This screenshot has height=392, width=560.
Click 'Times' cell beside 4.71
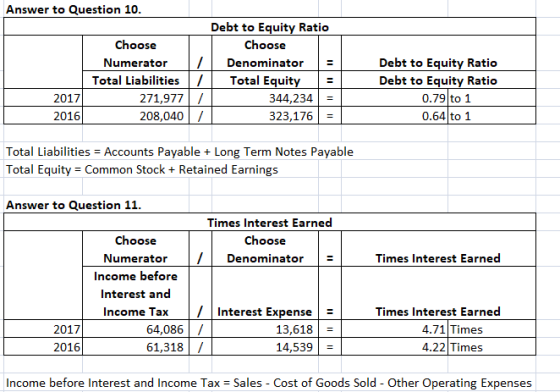click(x=492, y=329)
